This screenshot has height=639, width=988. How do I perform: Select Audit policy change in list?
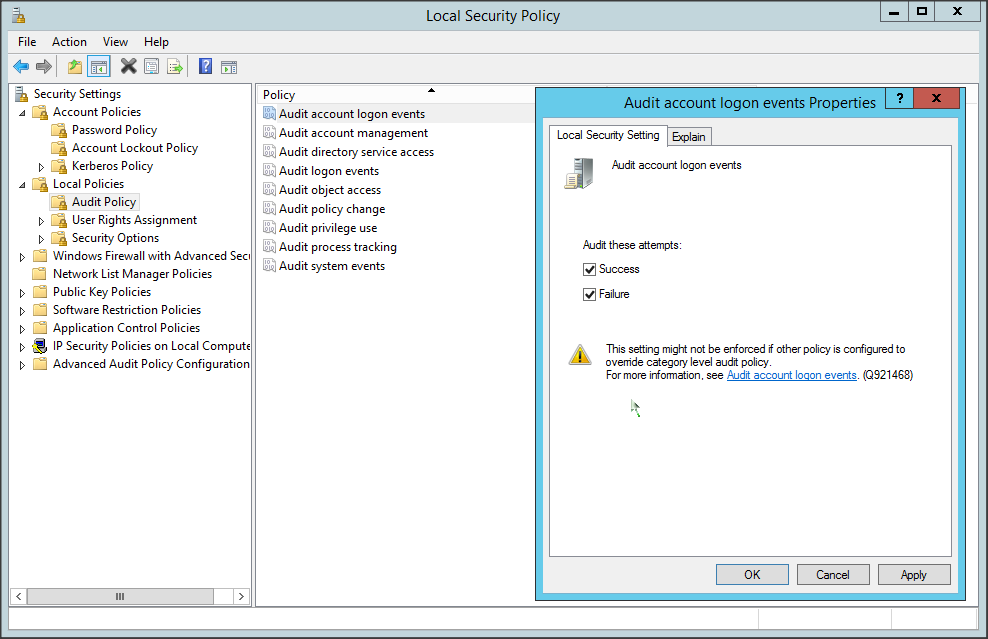331,209
